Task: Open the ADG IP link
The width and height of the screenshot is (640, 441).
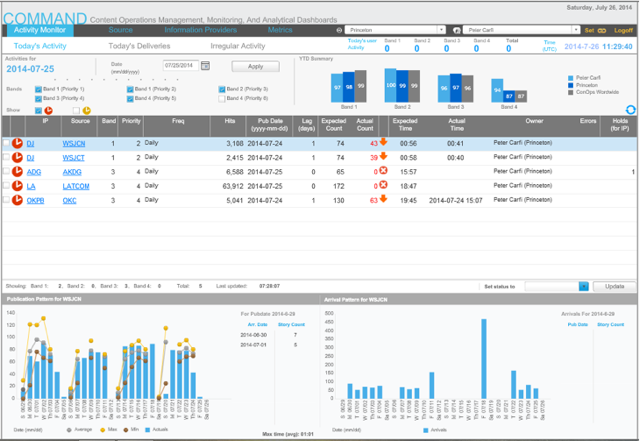Action: coord(34,172)
